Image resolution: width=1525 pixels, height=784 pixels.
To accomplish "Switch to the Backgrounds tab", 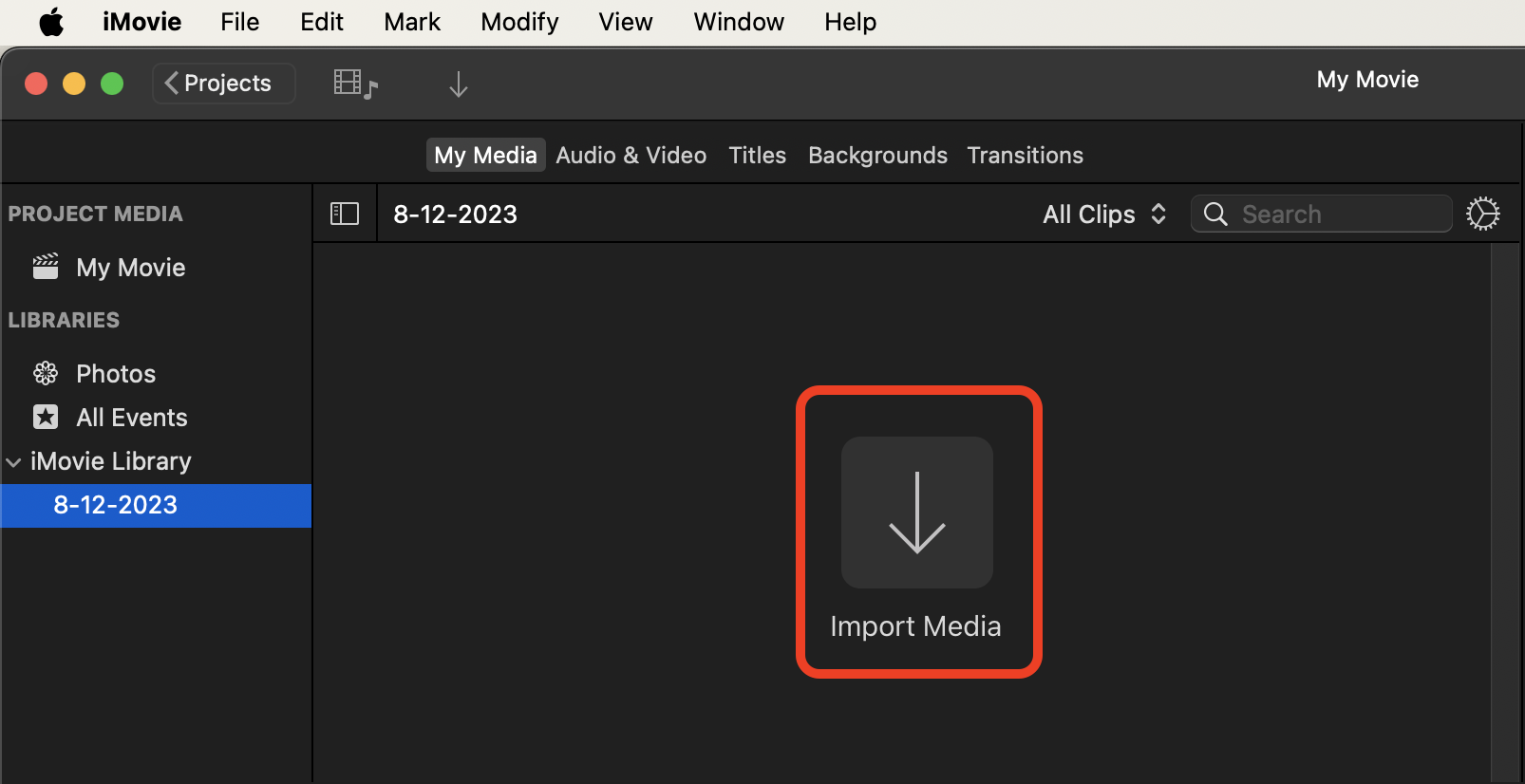I will click(x=877, y=155).
